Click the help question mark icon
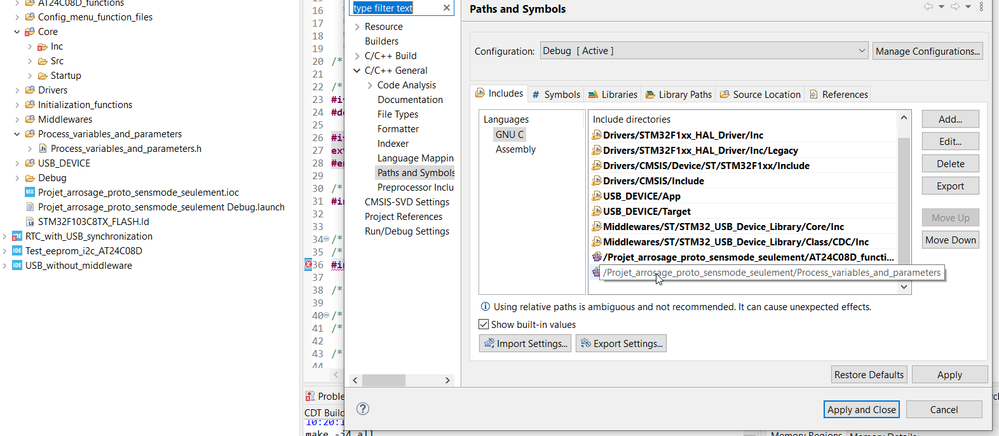999x436 pixels. 363,409
